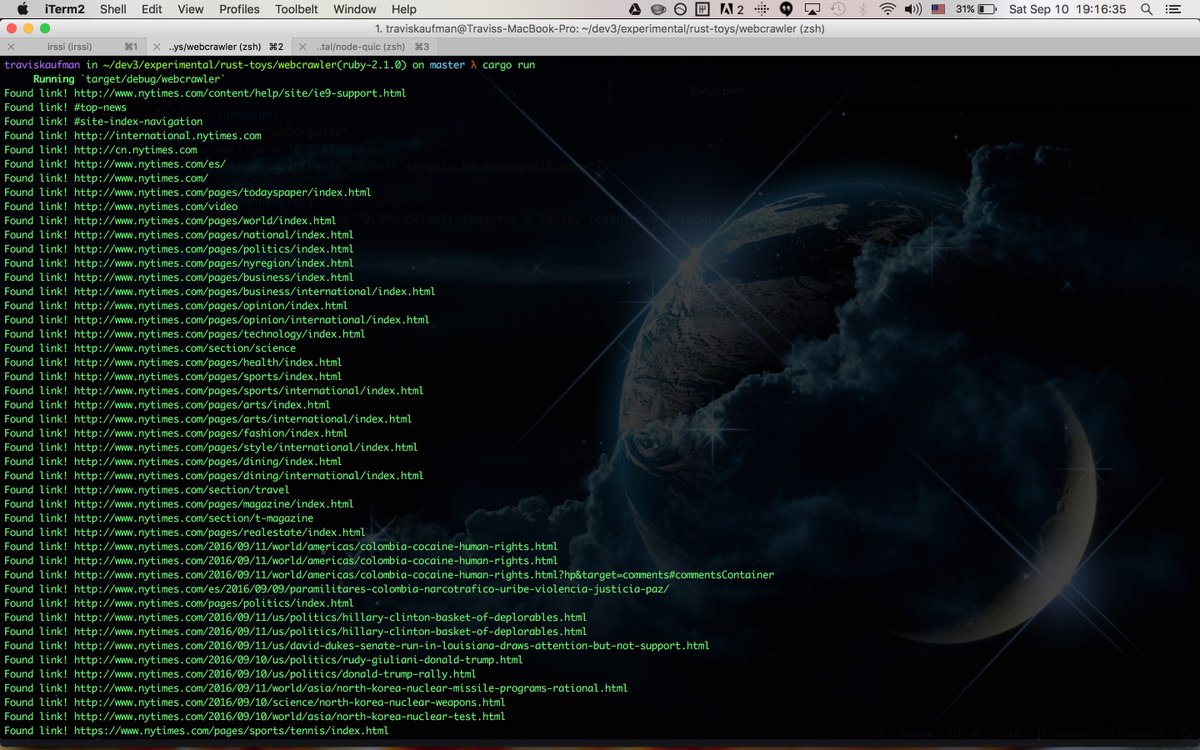Click the north-korea-nuclear-weapons.html URL
This screenshot has height=750, width=1200.
pos(290,702)
